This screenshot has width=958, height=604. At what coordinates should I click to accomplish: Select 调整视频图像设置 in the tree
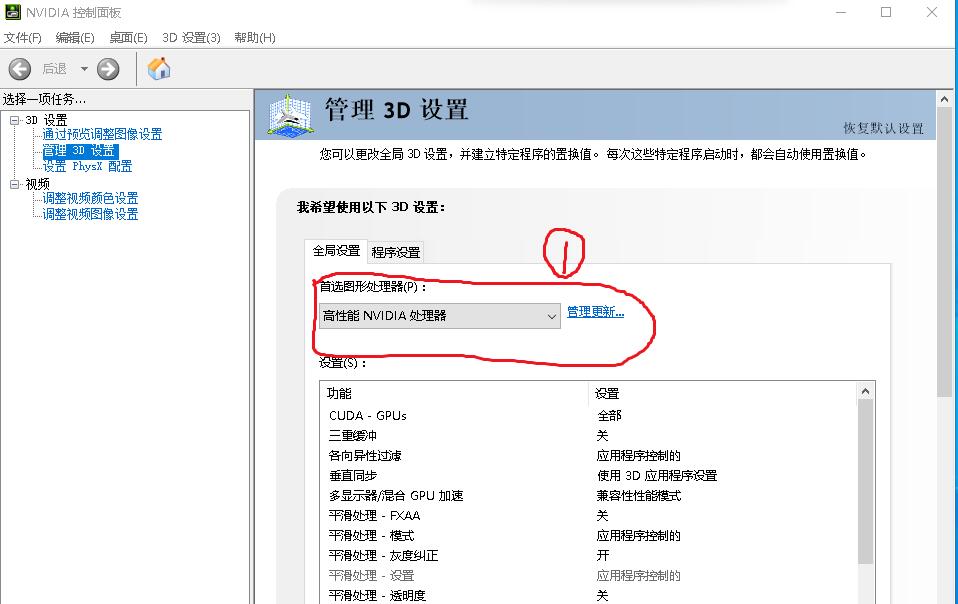click(x=90, y=214)
